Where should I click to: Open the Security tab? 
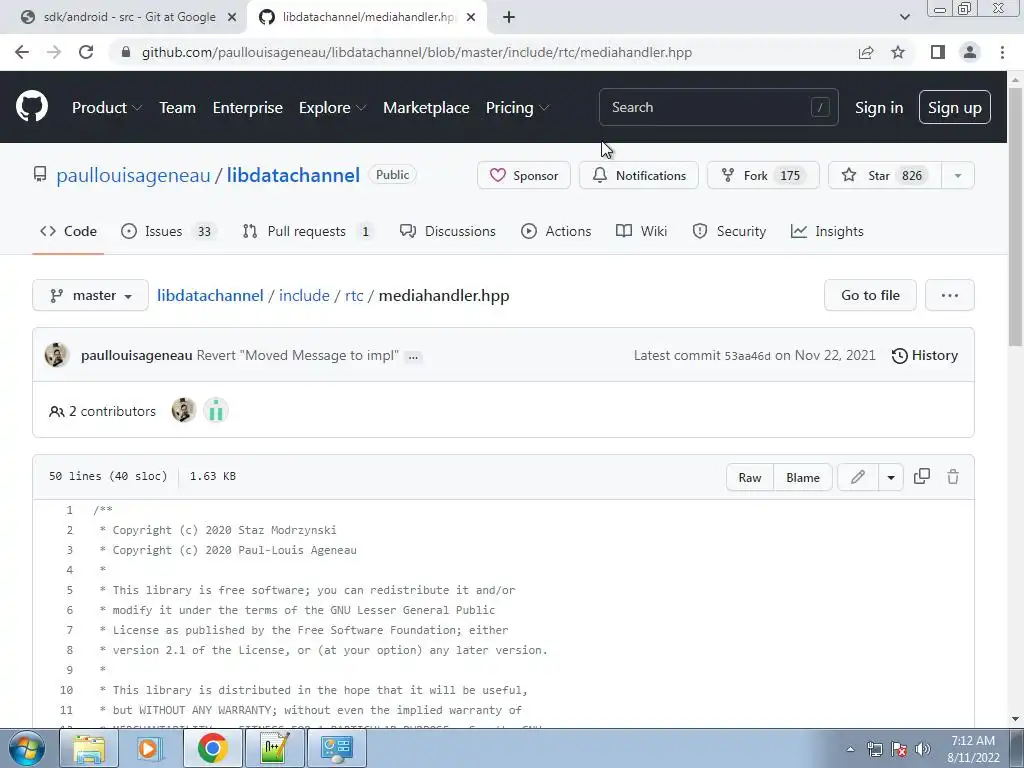(x=729, y=231)
